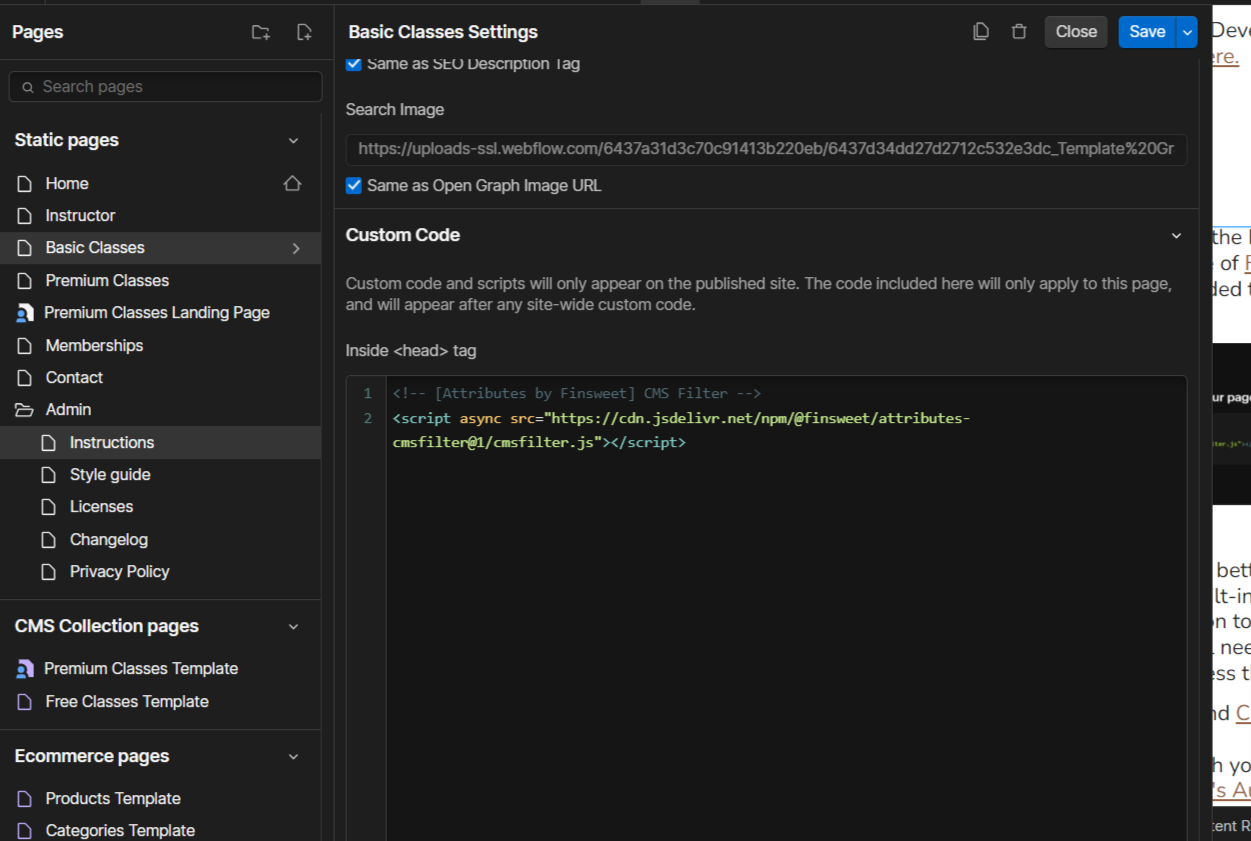This screenshot has width=1251, height=841.
Task: Click the trash delete page icon
Action: [x=1019, y=32]
